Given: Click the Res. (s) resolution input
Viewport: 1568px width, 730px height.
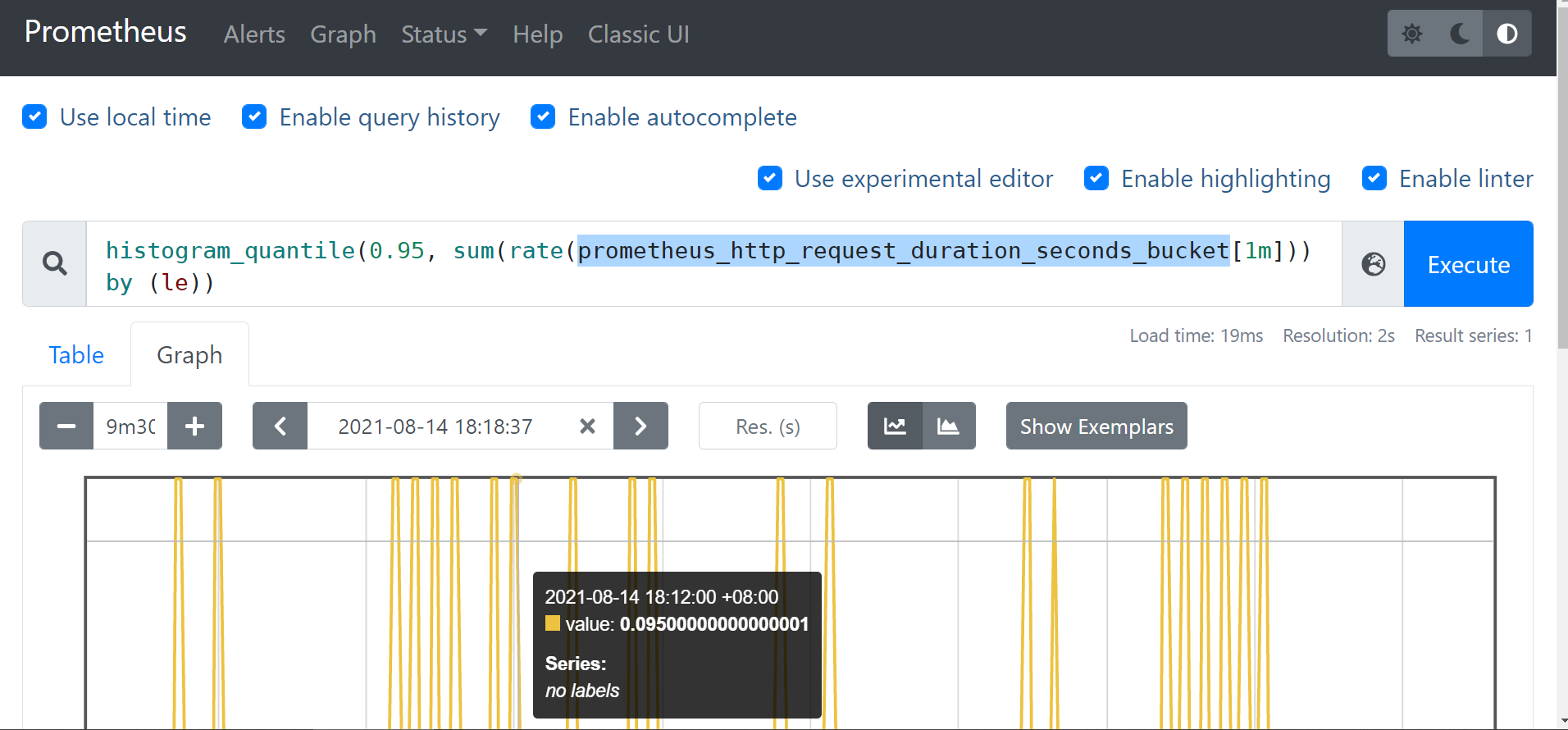Looking at the screenshot, I should 768,426.
